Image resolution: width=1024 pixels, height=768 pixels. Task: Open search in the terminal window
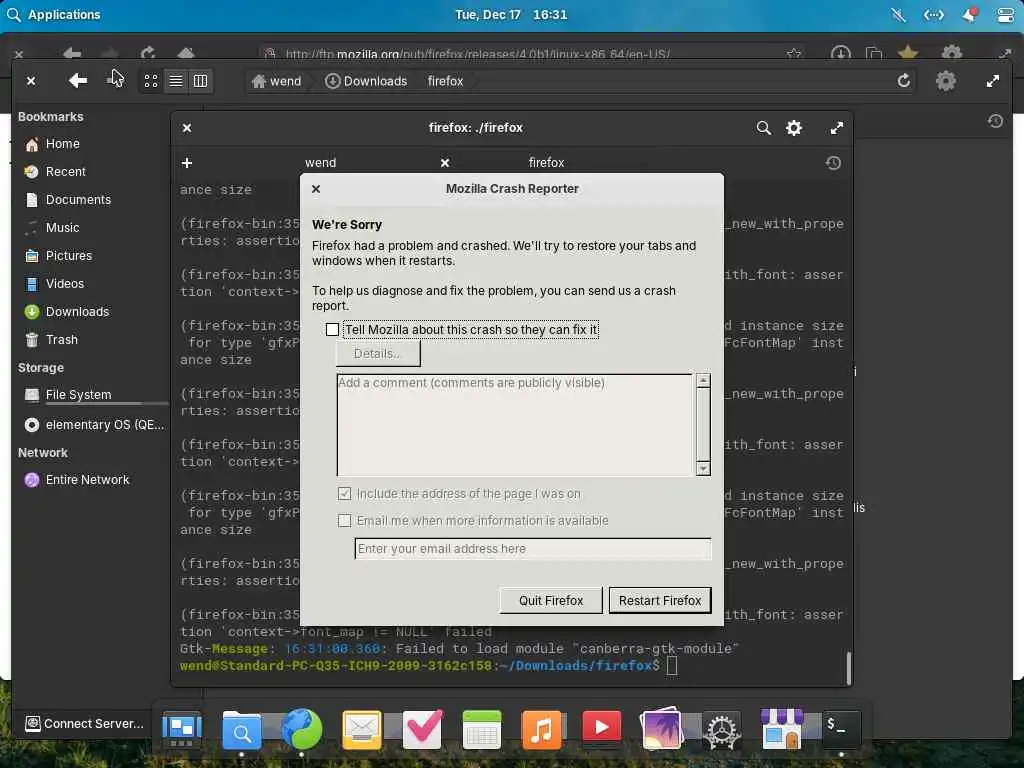pyautogui.click(x=763, y=128)
